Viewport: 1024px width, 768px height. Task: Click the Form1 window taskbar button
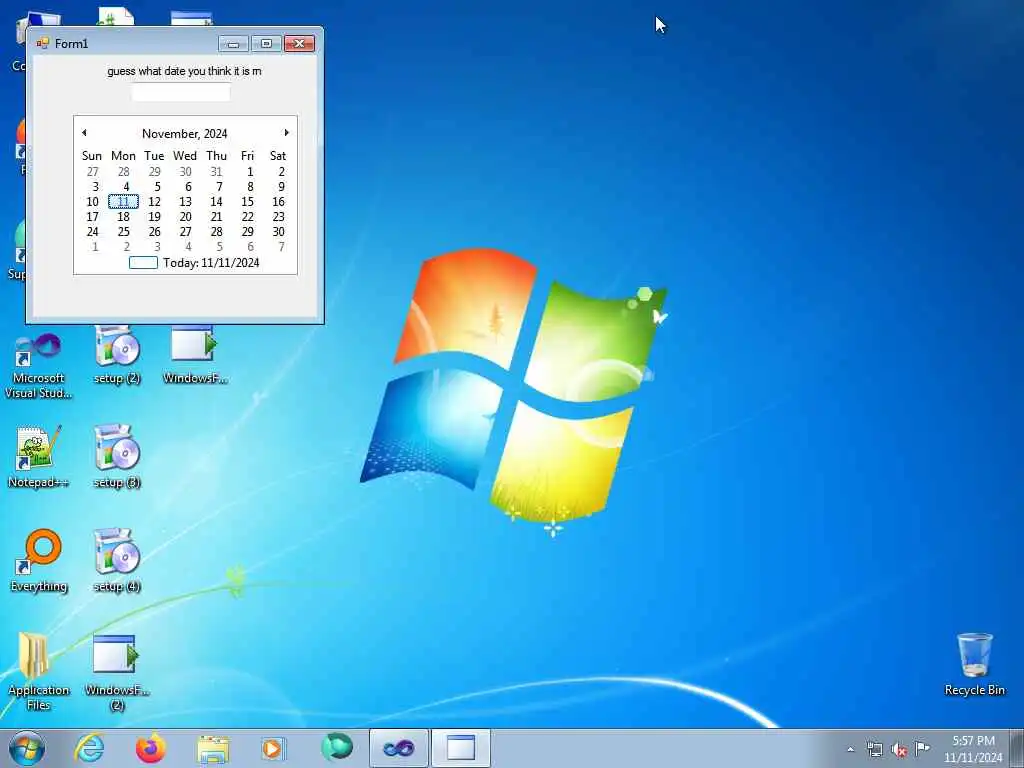pyautogui.click(x=460, y=748)
